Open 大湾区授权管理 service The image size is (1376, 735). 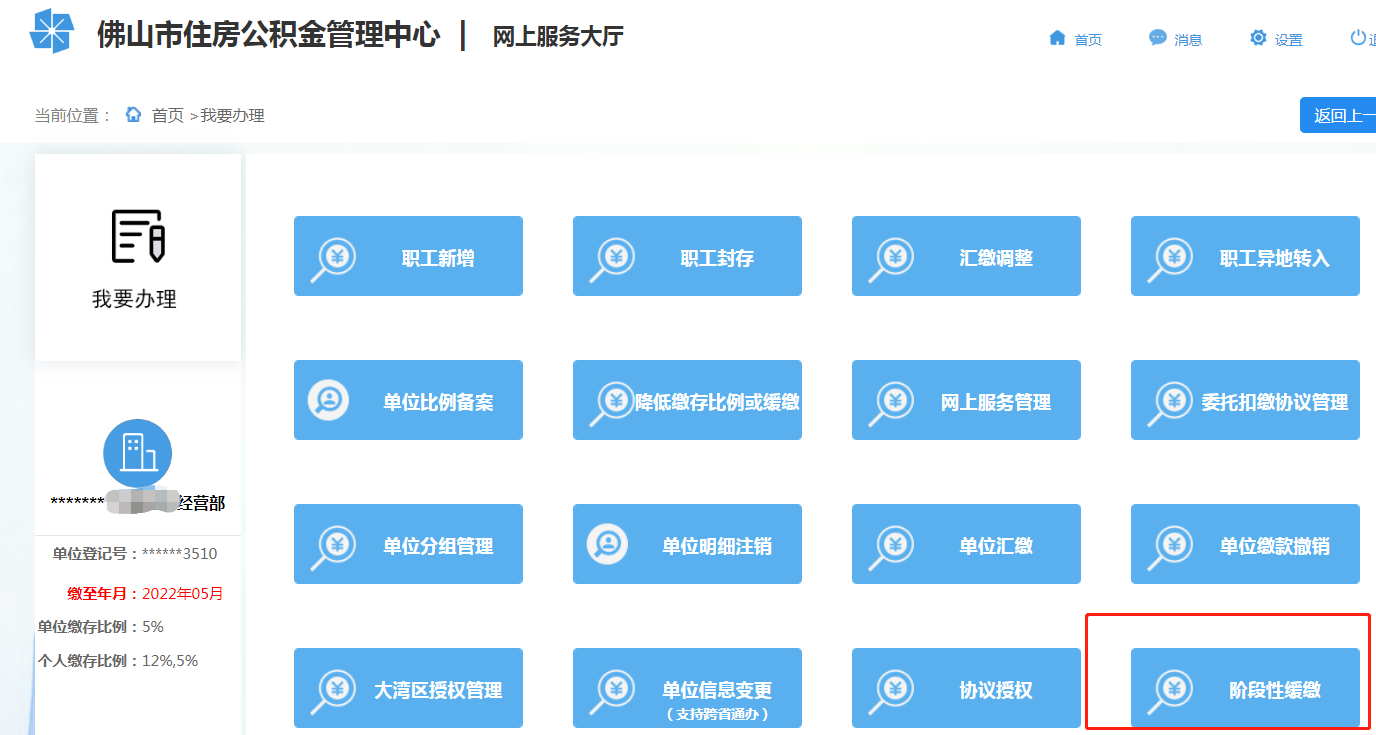tap(408, 687)
